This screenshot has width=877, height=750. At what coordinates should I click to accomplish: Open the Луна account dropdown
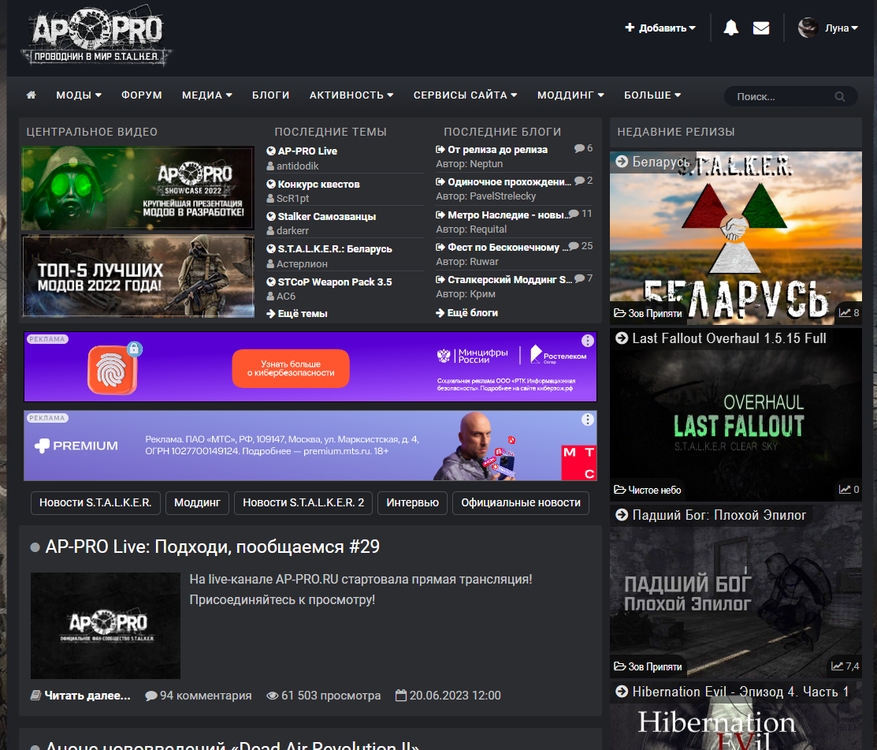pyautogui.click(x=841, y=28)
